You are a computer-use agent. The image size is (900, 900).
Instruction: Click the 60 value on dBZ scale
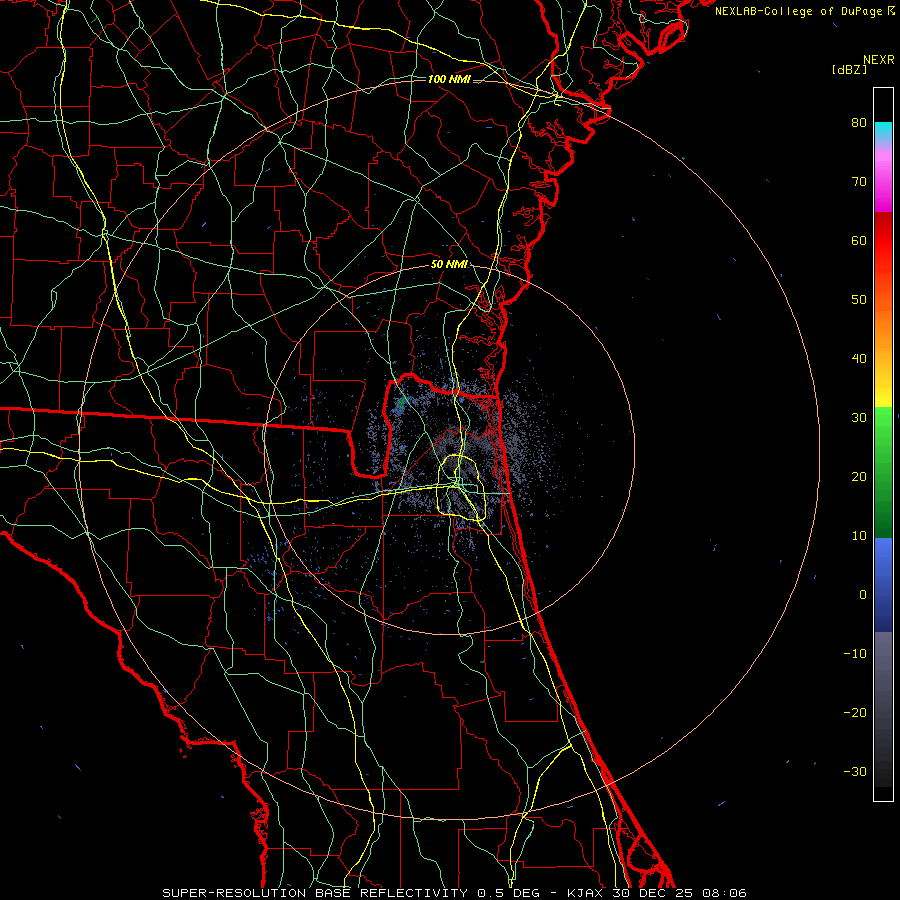tap(859, 241)
